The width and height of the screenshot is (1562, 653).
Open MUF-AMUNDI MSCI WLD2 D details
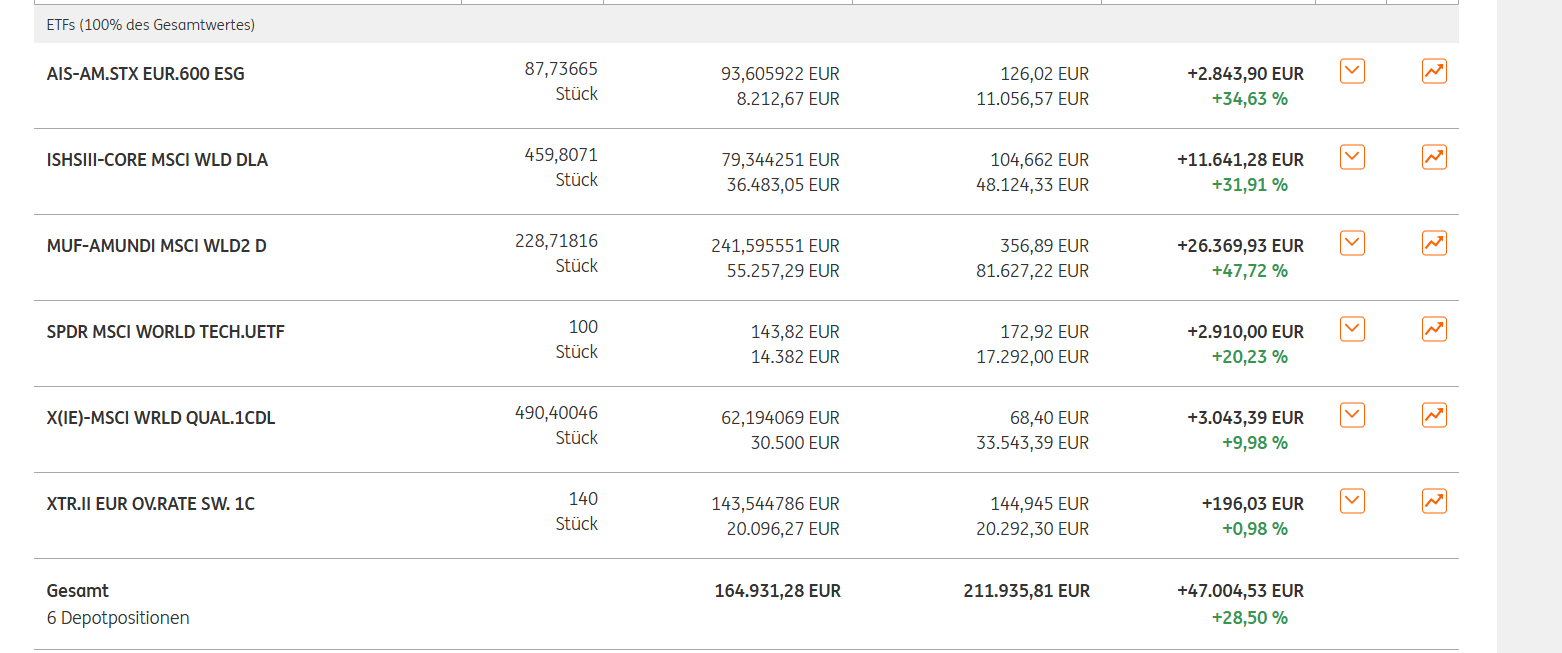156,246
